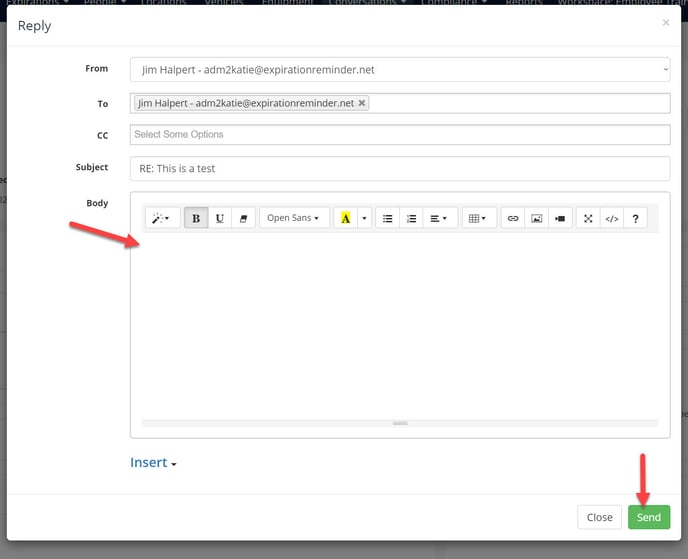Open the font color dropdown arrow
688x559 pixels.
pyautogui.click(x=364, y=218)
